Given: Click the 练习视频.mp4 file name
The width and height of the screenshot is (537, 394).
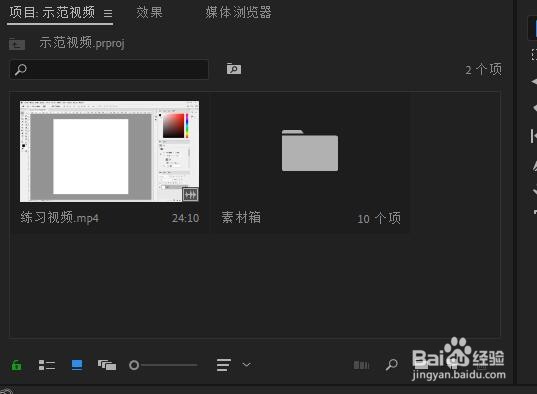Looking at the screenshot, I should pos(60,218).
